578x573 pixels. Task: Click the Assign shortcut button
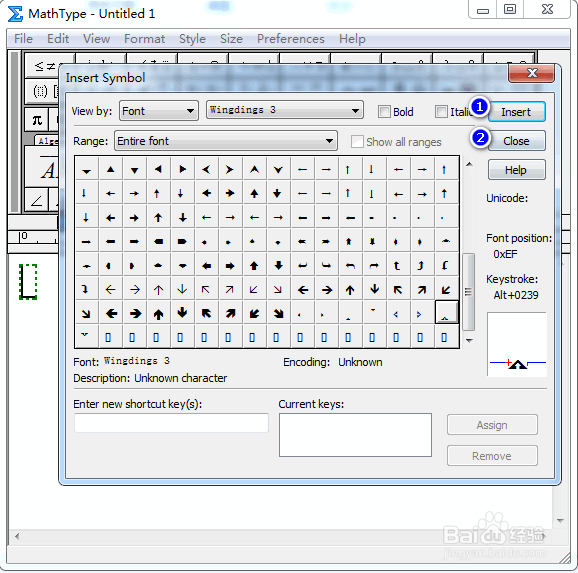pos(492,425)
